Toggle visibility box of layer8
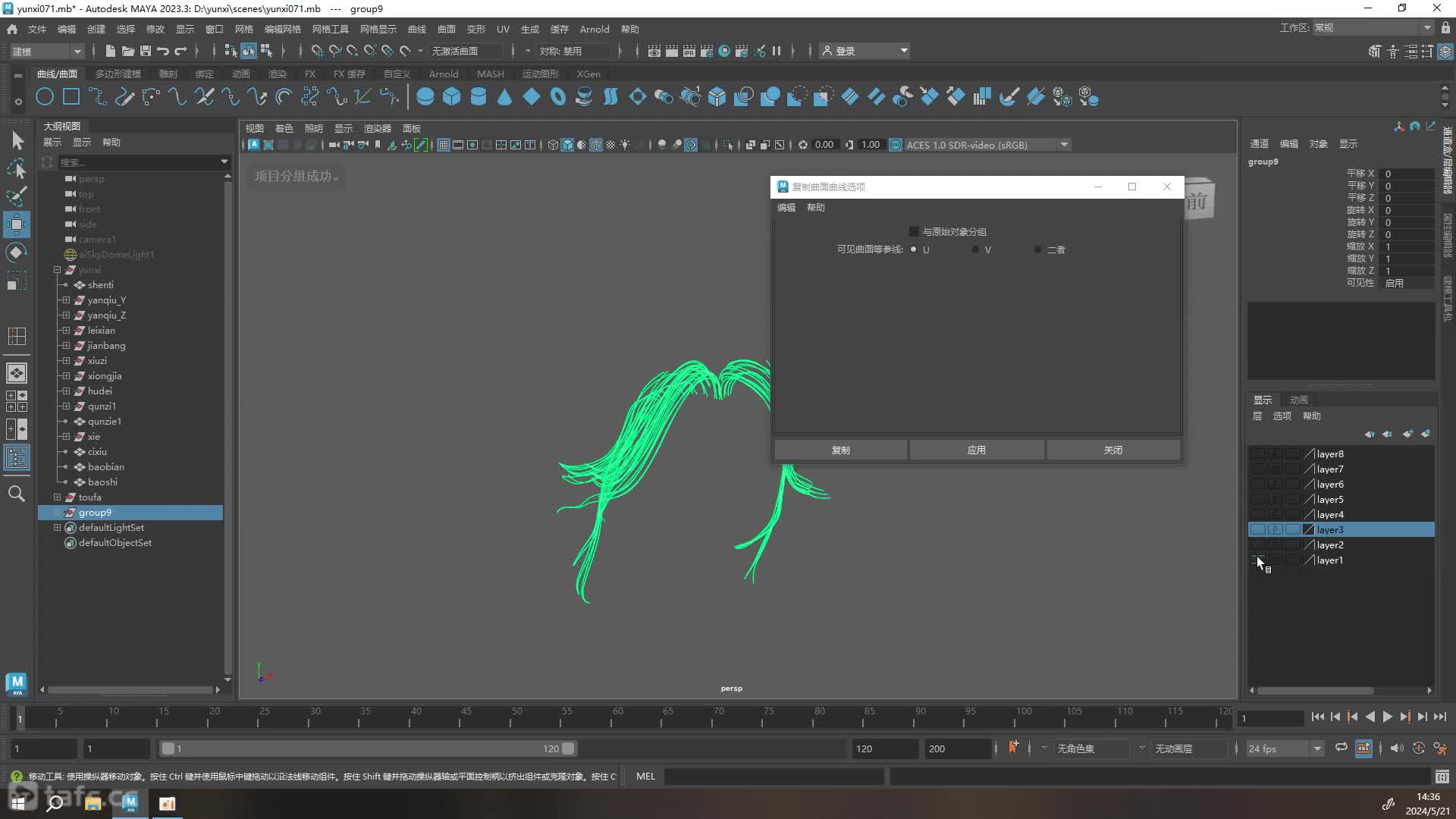This screenshot has height=819, width=1456. click(1258, 454)
